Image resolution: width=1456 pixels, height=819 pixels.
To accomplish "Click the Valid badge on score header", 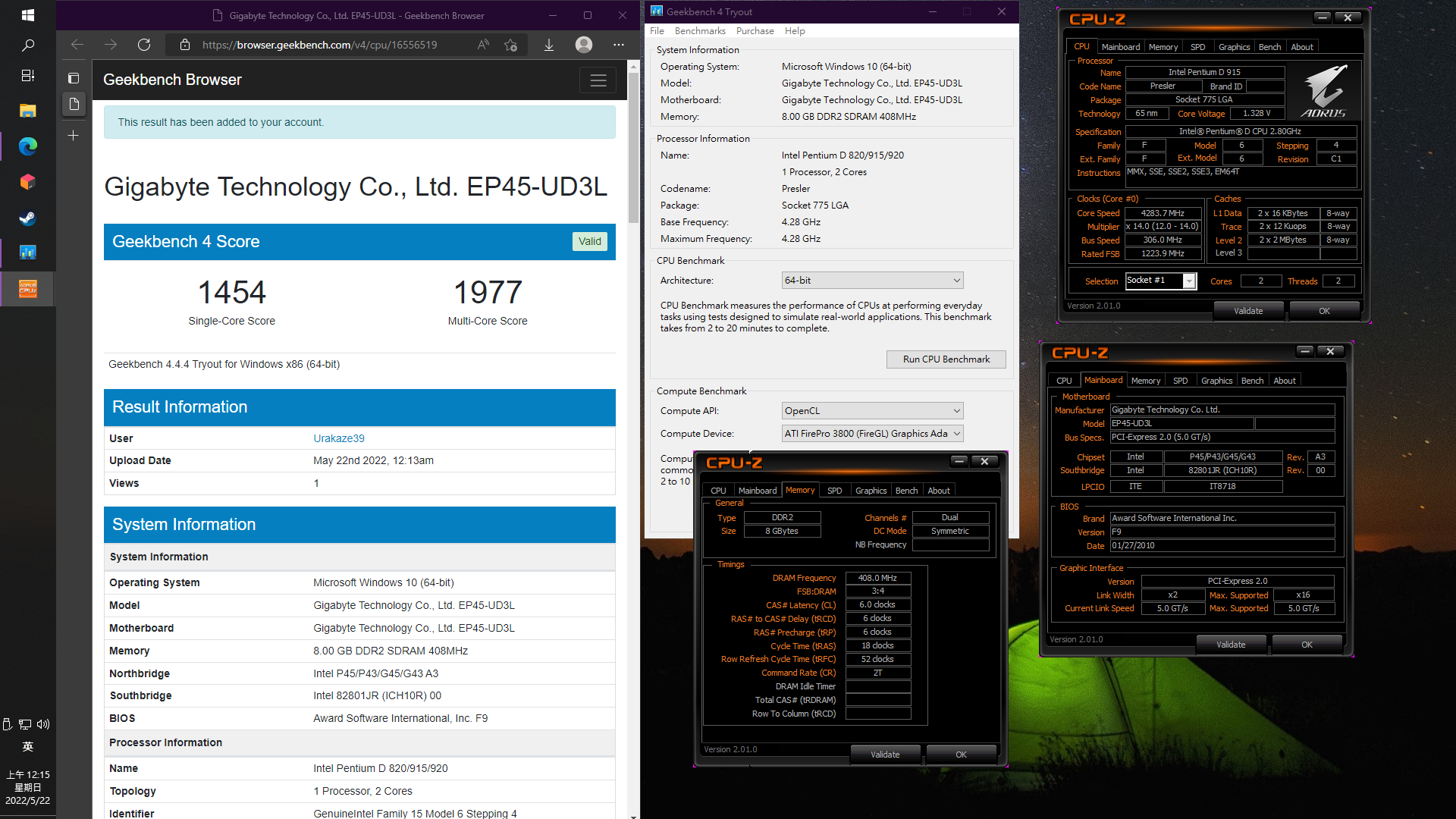I will 589,241.
